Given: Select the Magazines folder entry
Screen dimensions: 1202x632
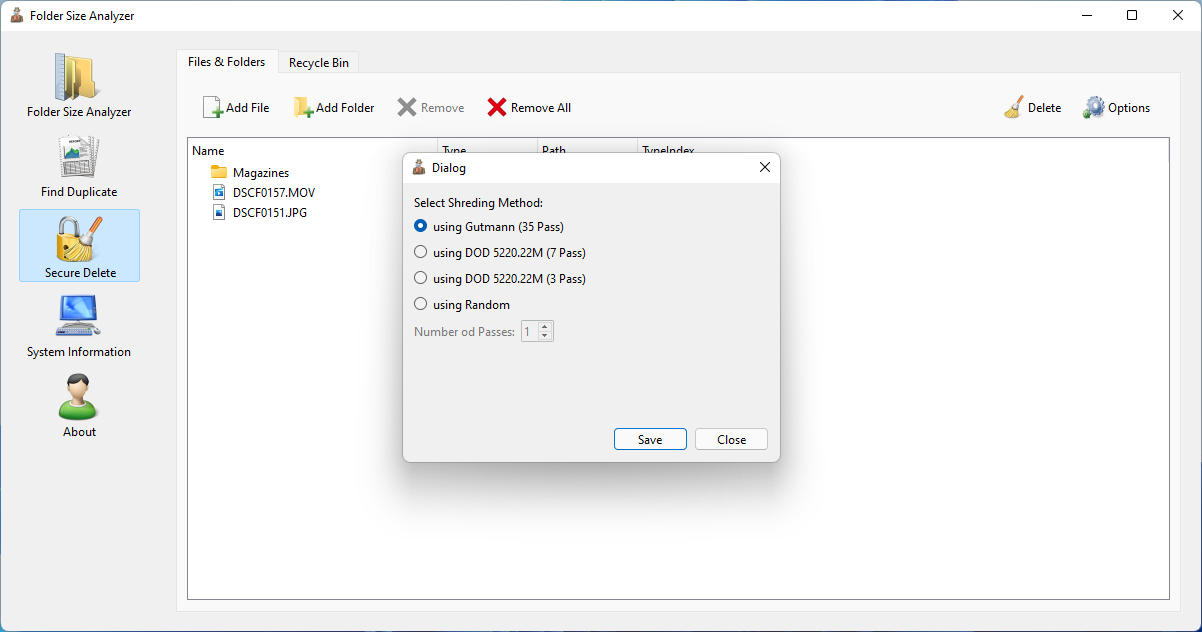Looking at the screenshot, I should (x=261, y=172).
